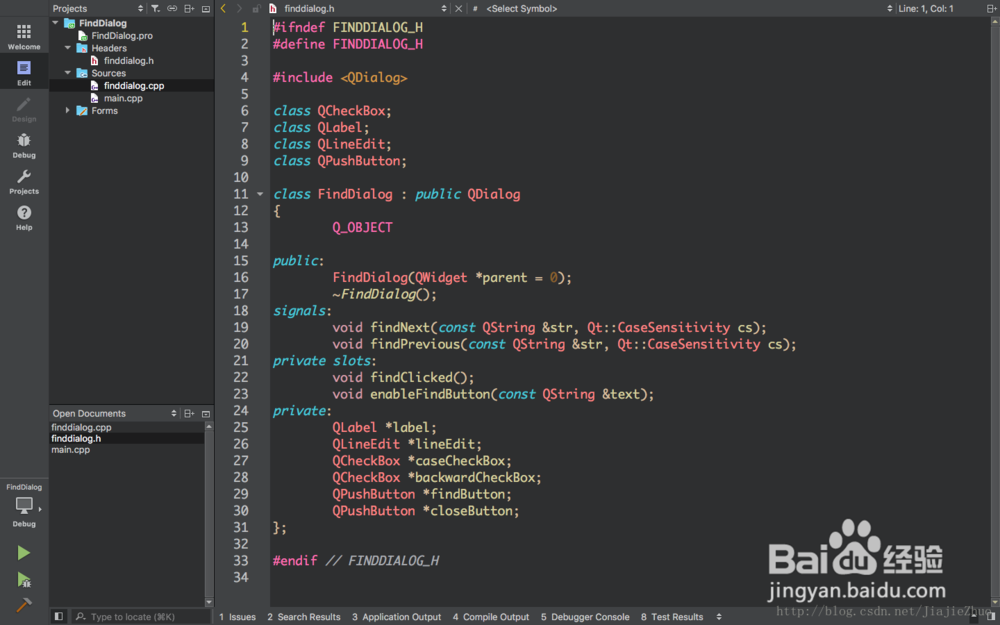Collapse the FindDialog project tree
Image resolution: width=1000 pixels, height=625 pixels.
[55, 23]
